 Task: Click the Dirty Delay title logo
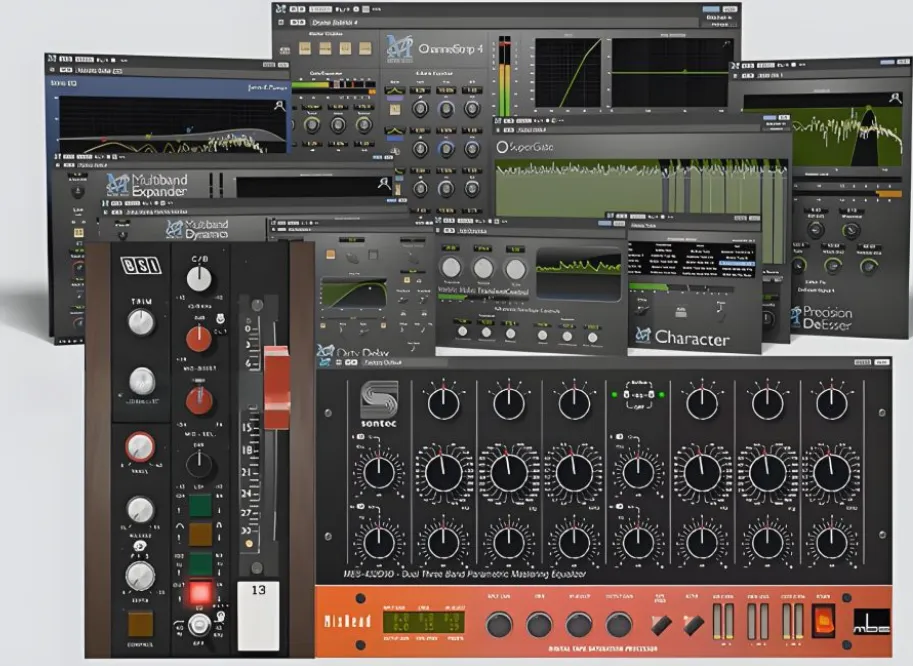(353, 351)
